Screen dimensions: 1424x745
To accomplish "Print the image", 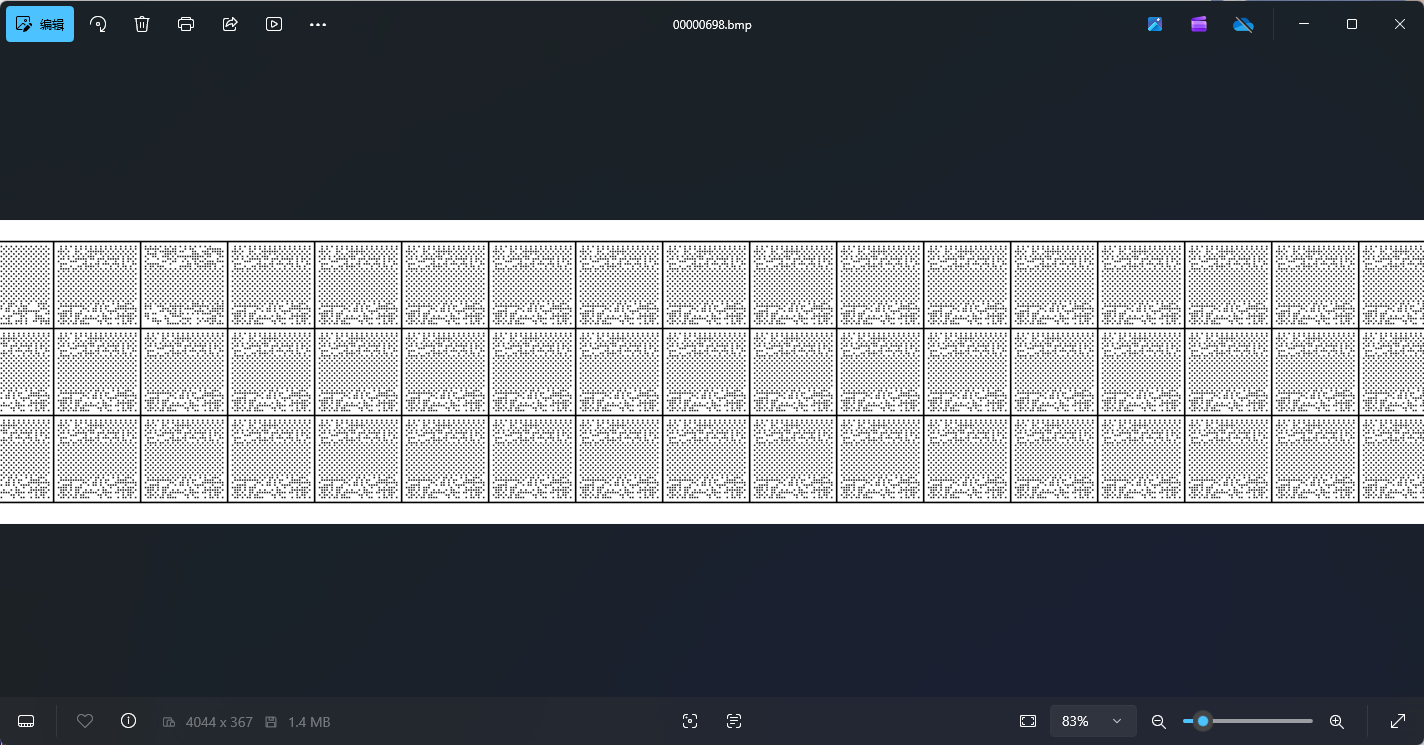I will tap(186, 24).
